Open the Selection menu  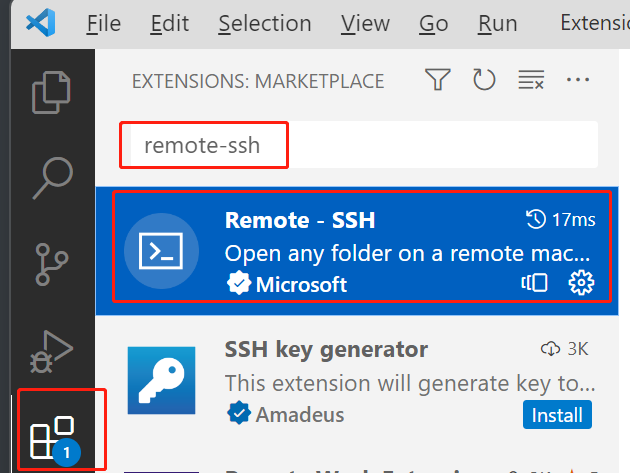click(x=265, y=23)
